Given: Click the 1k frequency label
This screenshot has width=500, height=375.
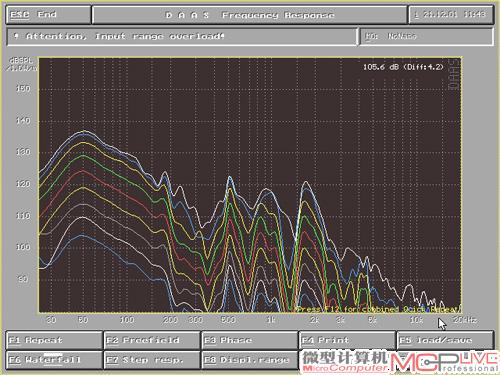Looking at the screenshot, I should pos(271,320).
